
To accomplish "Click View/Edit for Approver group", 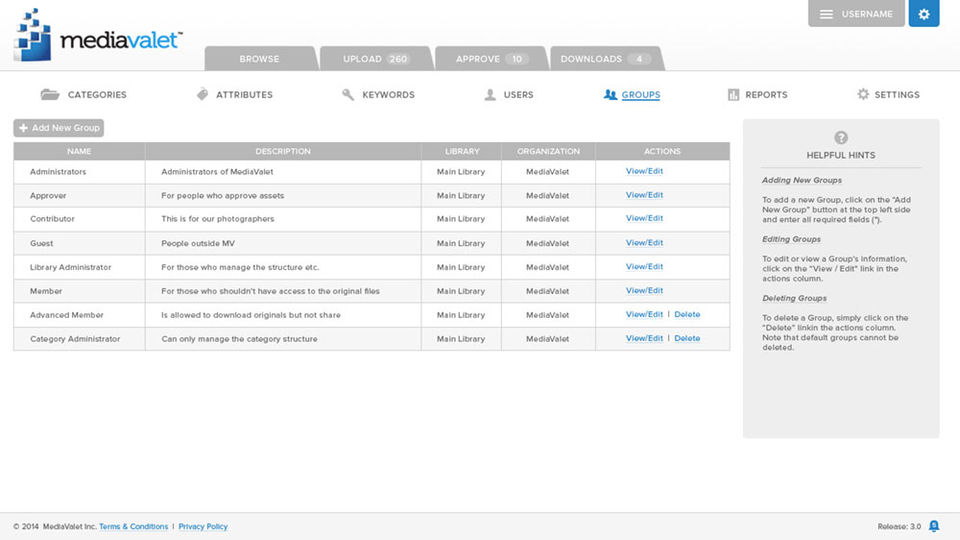I will (x=644, y=195).
